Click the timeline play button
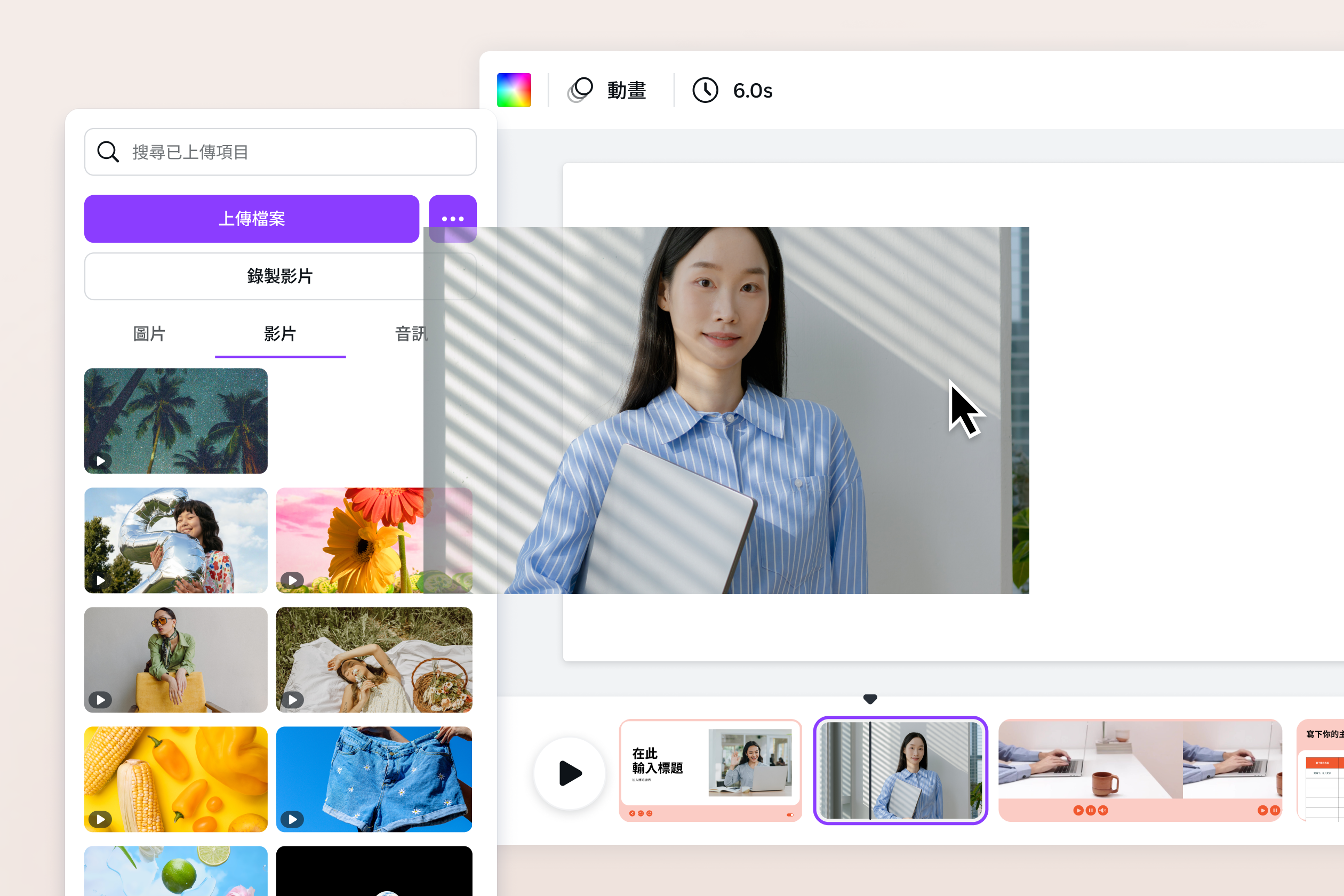This screenshot has height=896, width=1344. (569, 773)
